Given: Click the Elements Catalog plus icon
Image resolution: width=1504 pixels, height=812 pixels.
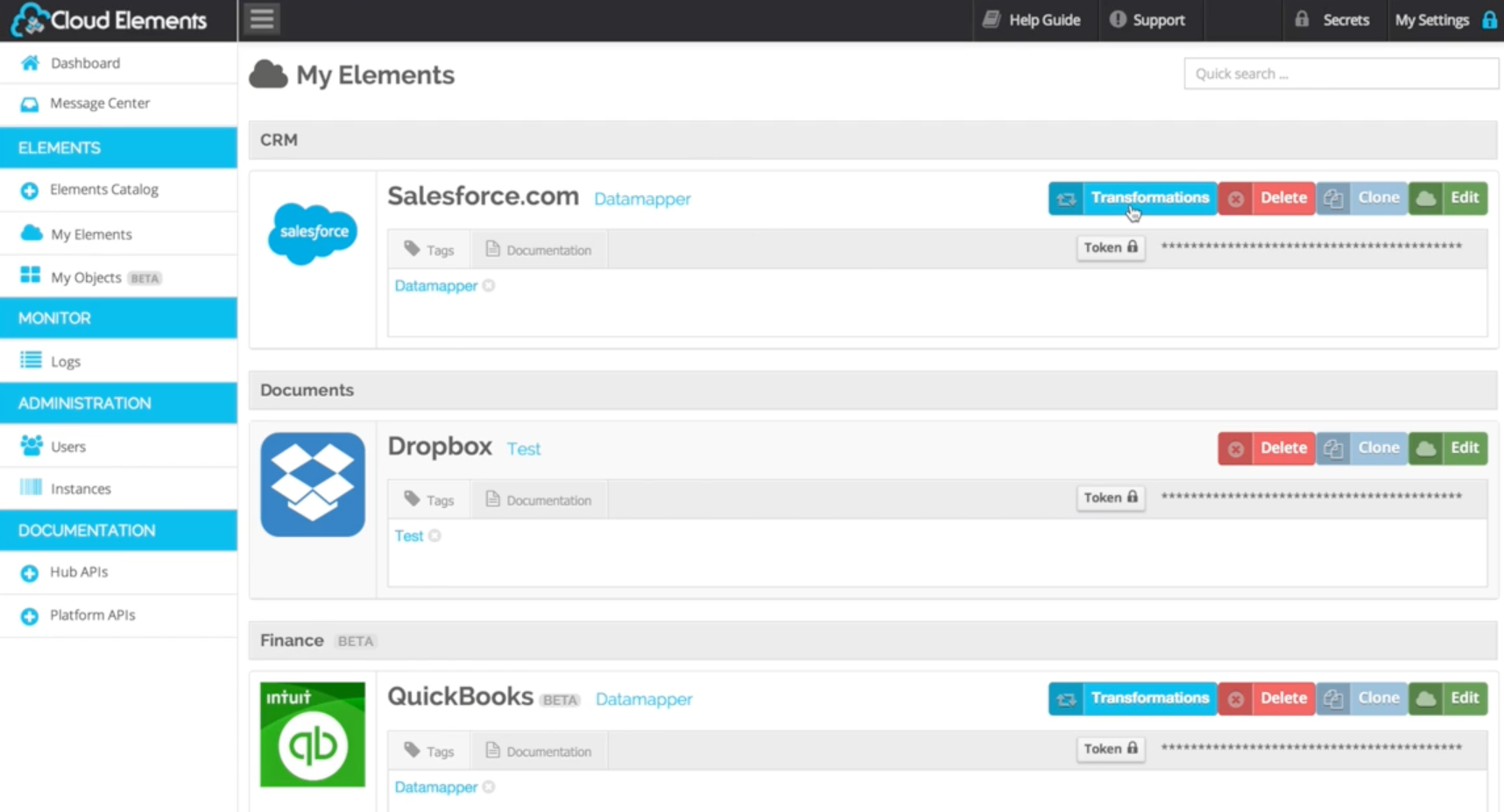Looking at the screenshot, I should 30,190.
